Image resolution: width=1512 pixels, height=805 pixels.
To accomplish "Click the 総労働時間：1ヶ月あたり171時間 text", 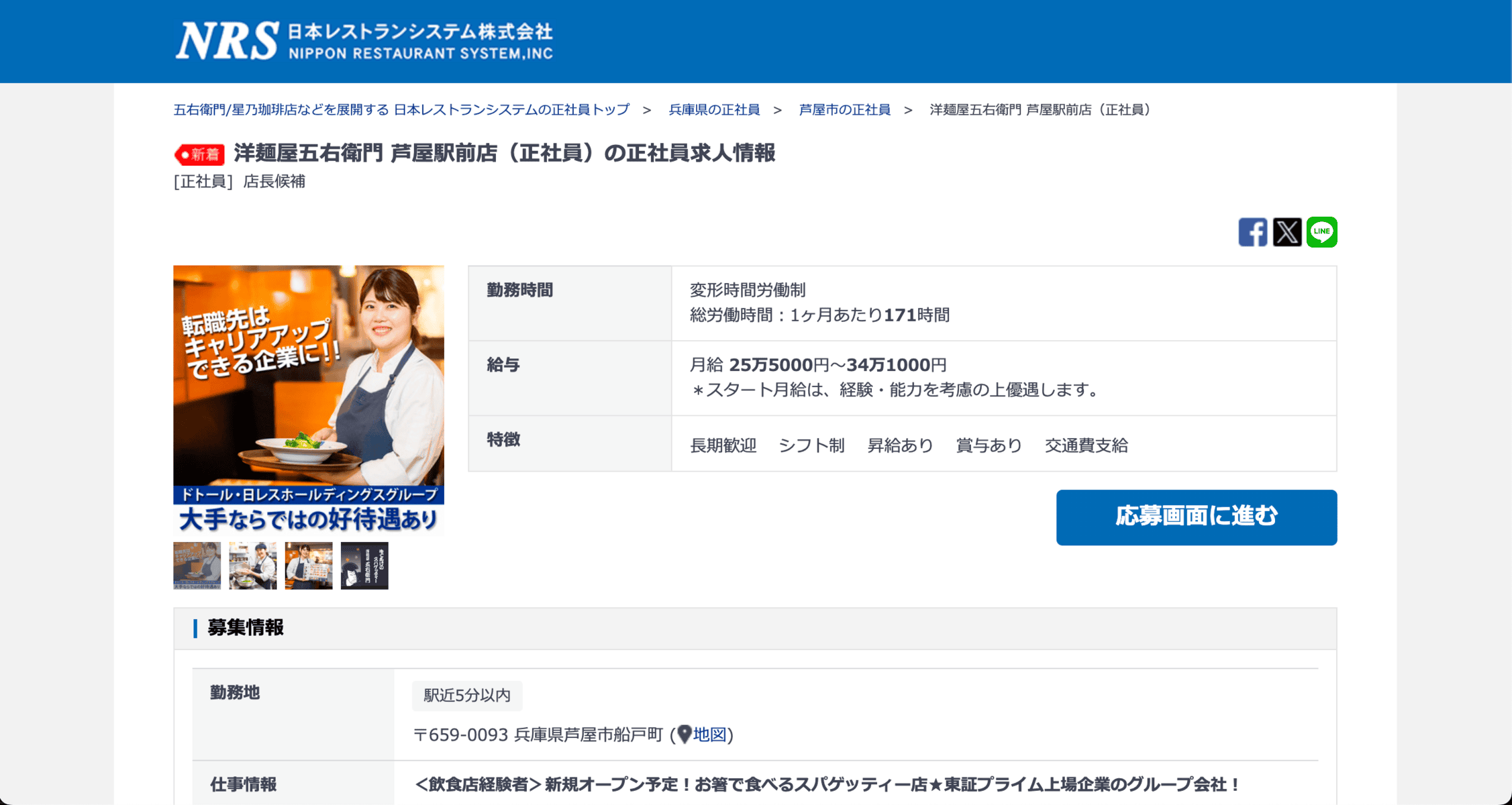I will pos(819,315).
